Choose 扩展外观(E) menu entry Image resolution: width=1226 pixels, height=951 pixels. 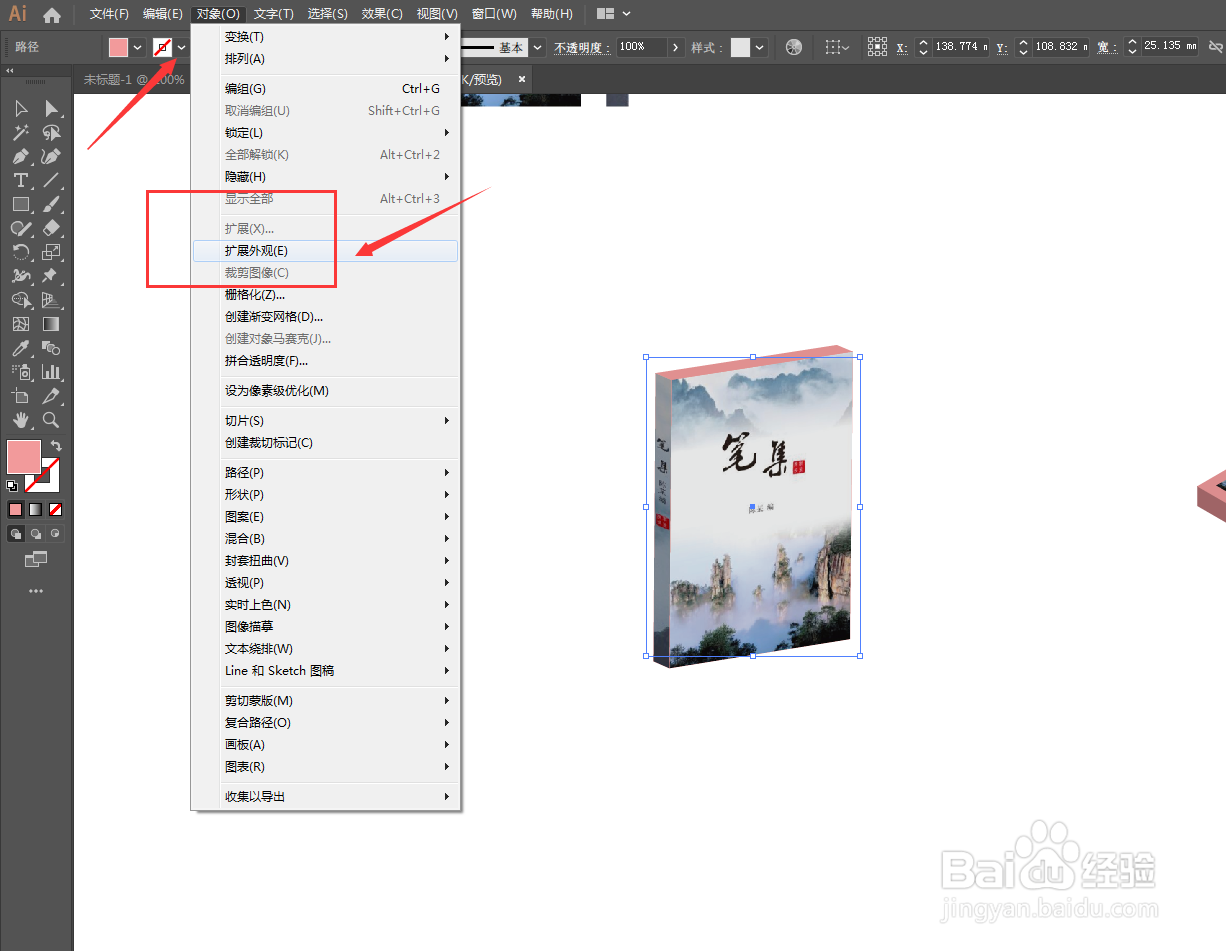[326, 251]
